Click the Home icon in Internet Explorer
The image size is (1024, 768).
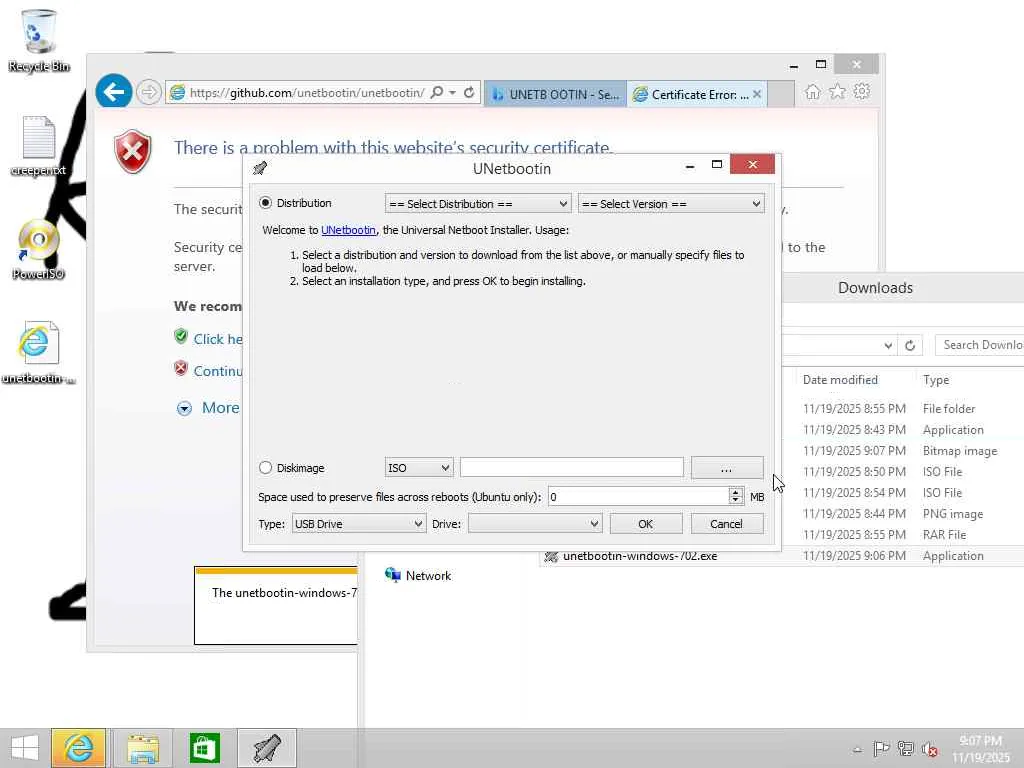pyautogui.click(x=812, y=91)
